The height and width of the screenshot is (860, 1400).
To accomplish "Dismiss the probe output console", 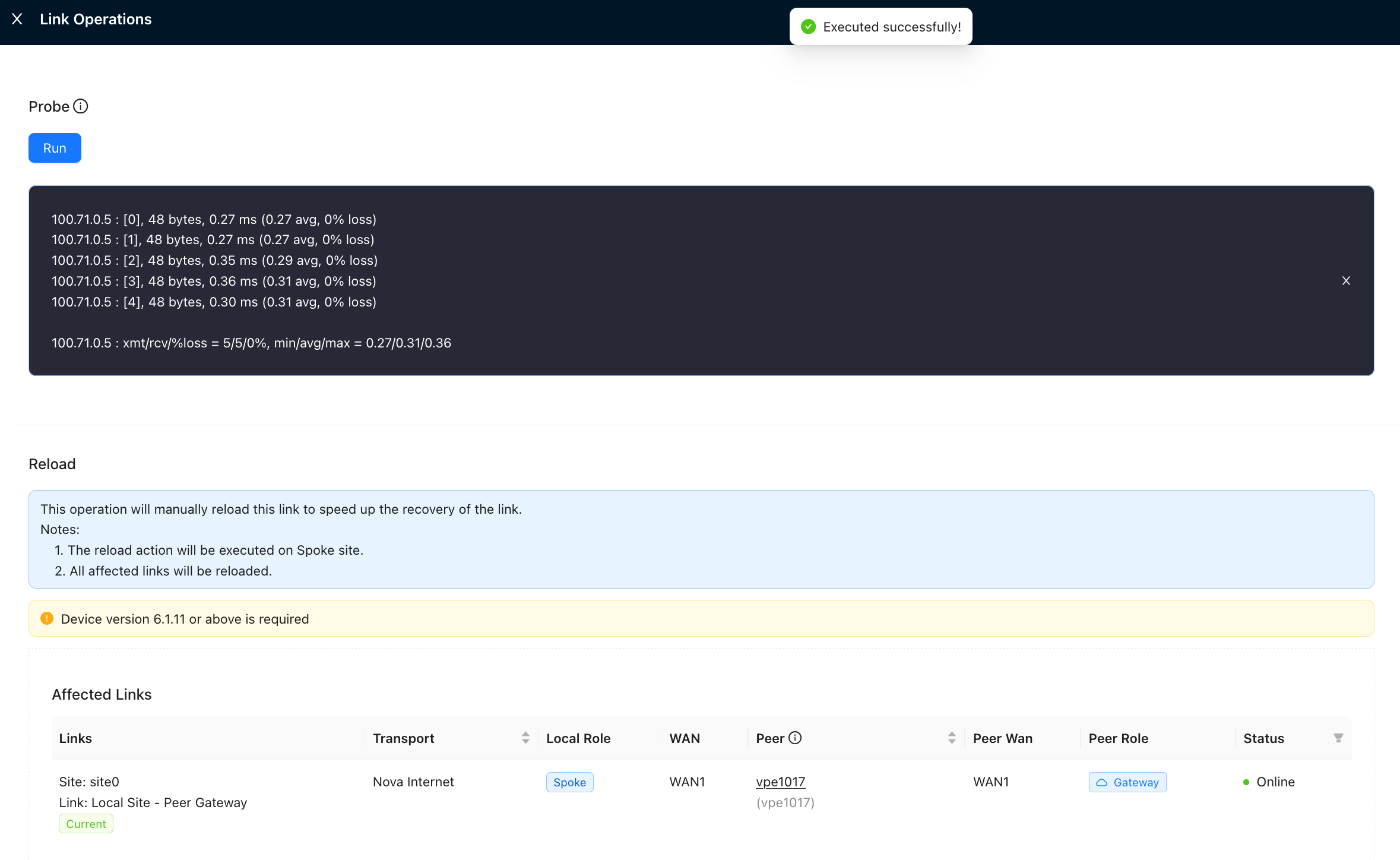I will point(1346,280).
